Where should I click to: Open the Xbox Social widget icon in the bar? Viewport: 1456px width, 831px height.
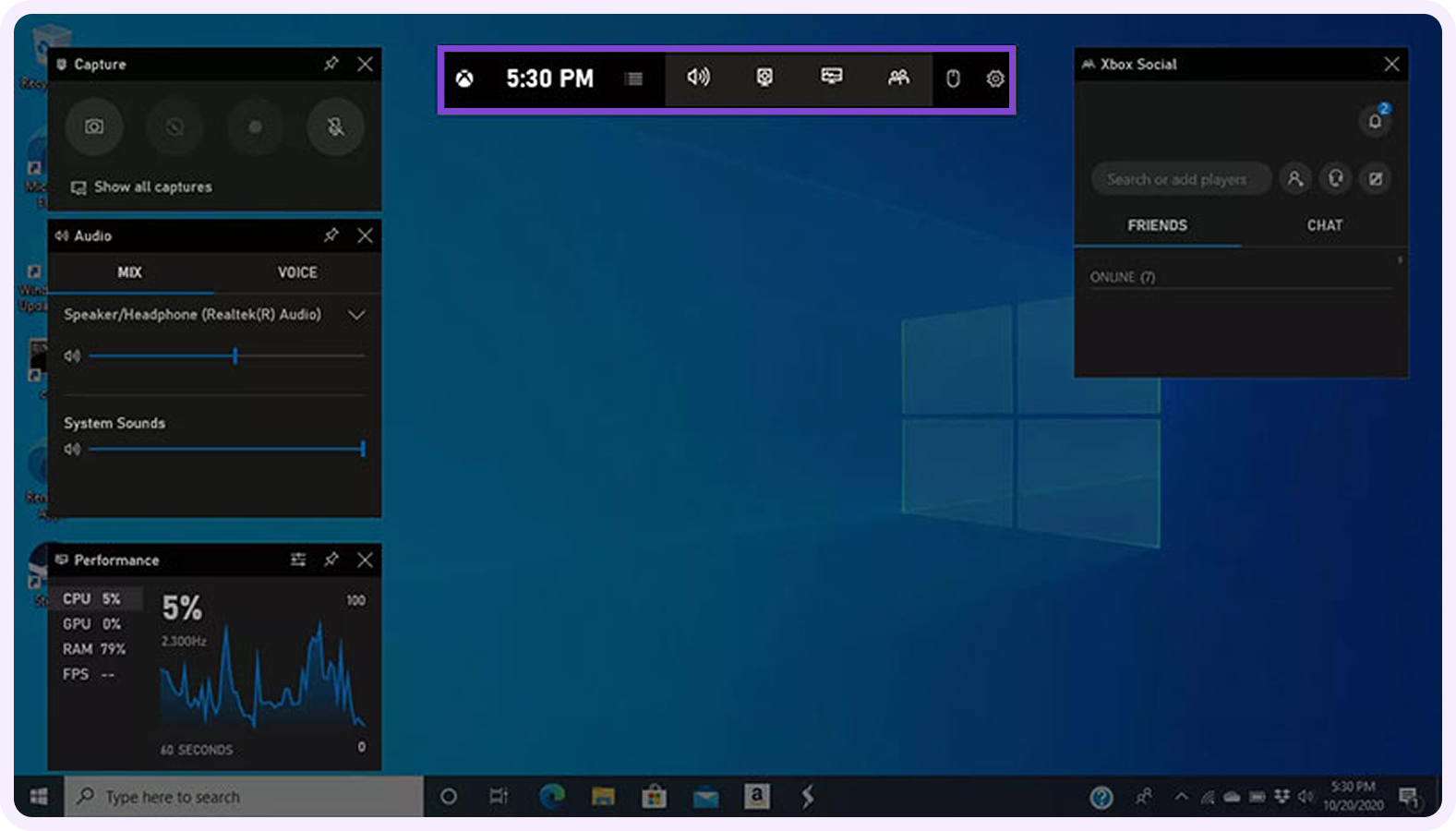[898, 78]
